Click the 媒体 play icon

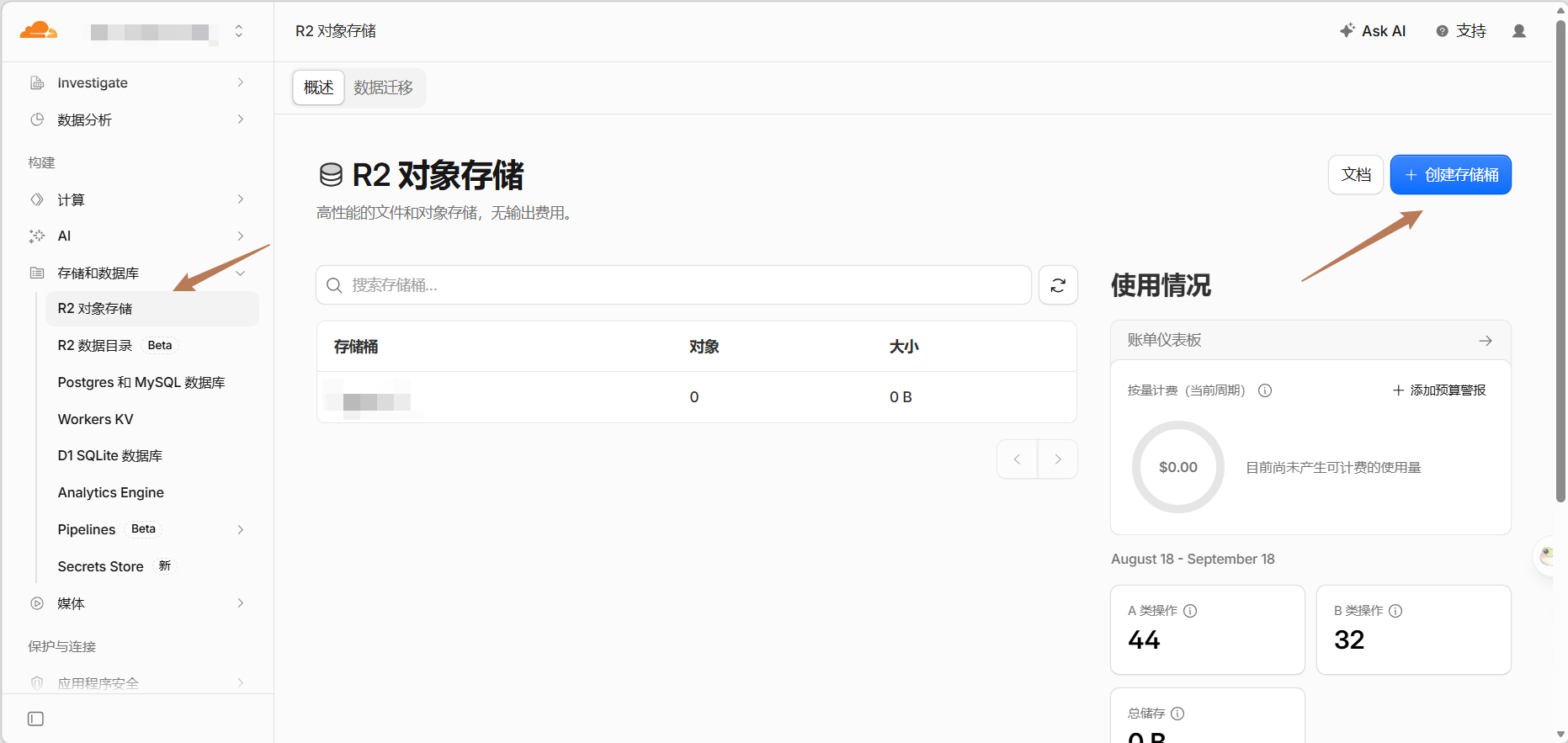(37, 603)
